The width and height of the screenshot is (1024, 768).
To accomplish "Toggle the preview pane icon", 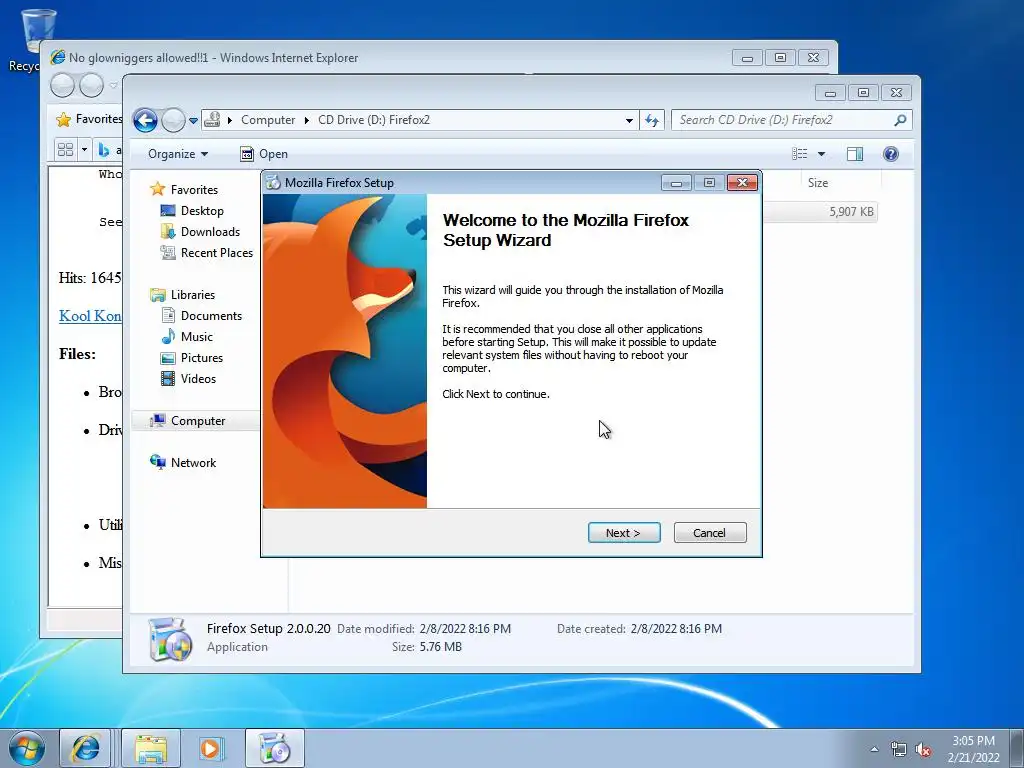I will [855, 153].
